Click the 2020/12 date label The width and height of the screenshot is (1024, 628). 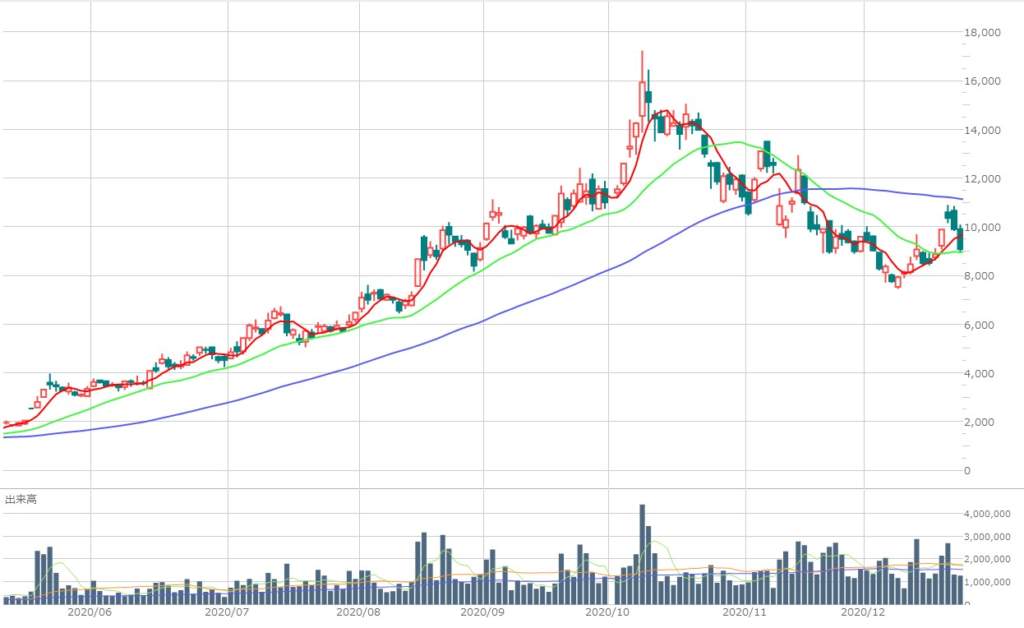(x=863, y=612)
